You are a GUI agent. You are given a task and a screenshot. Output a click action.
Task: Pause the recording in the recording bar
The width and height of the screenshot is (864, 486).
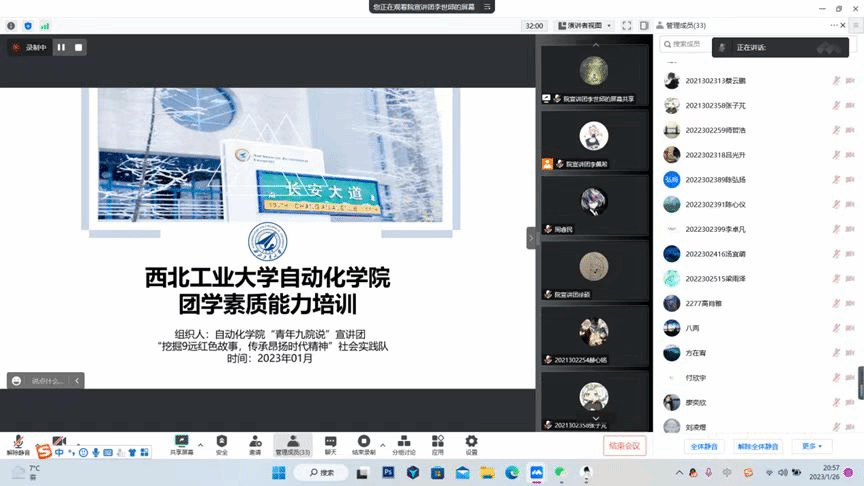pyautogui.click(x=61, y=47)
